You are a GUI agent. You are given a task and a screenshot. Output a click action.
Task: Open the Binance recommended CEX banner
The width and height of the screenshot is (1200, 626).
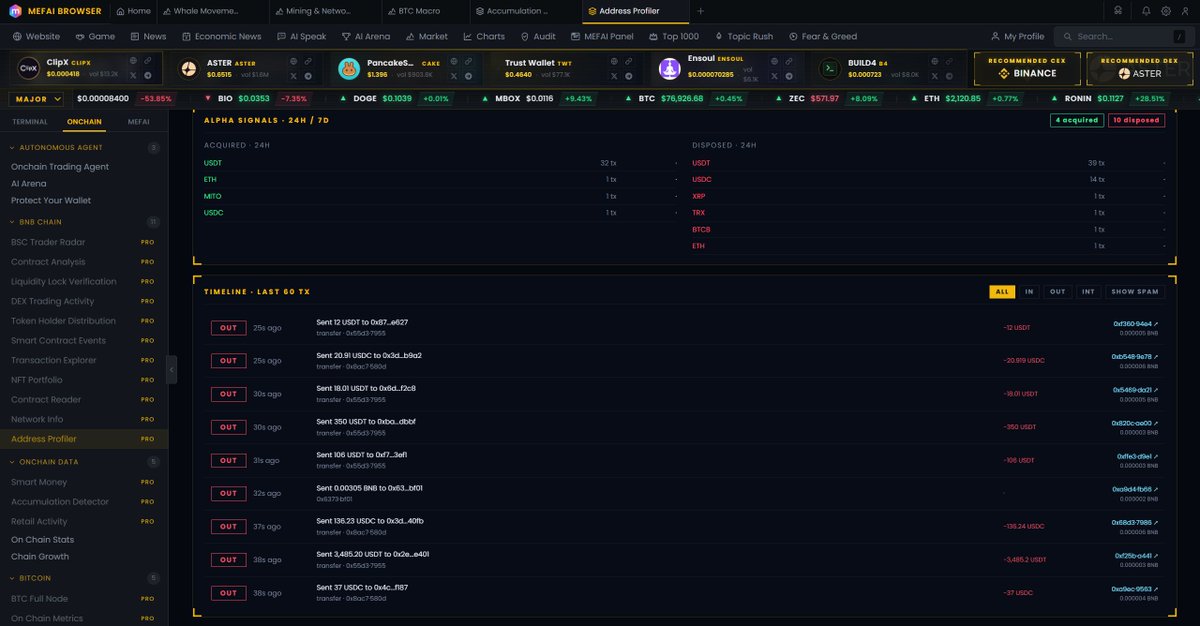coord(1027,68)
